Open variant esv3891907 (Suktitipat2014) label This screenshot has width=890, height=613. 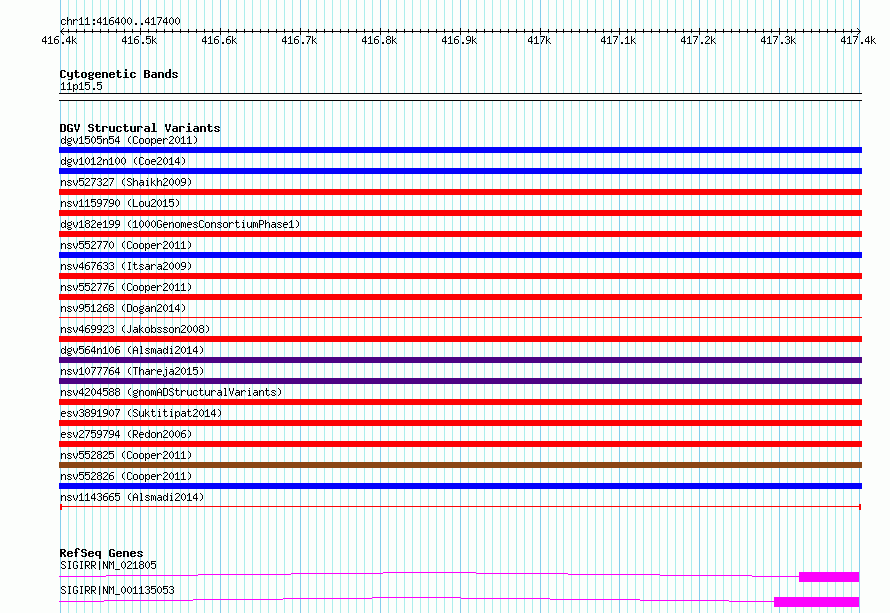tap(141, 413)
